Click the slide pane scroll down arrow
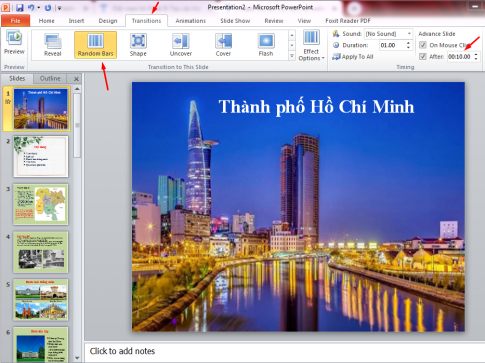The width and height of the screenshot is (485, 363). (77, 358)
